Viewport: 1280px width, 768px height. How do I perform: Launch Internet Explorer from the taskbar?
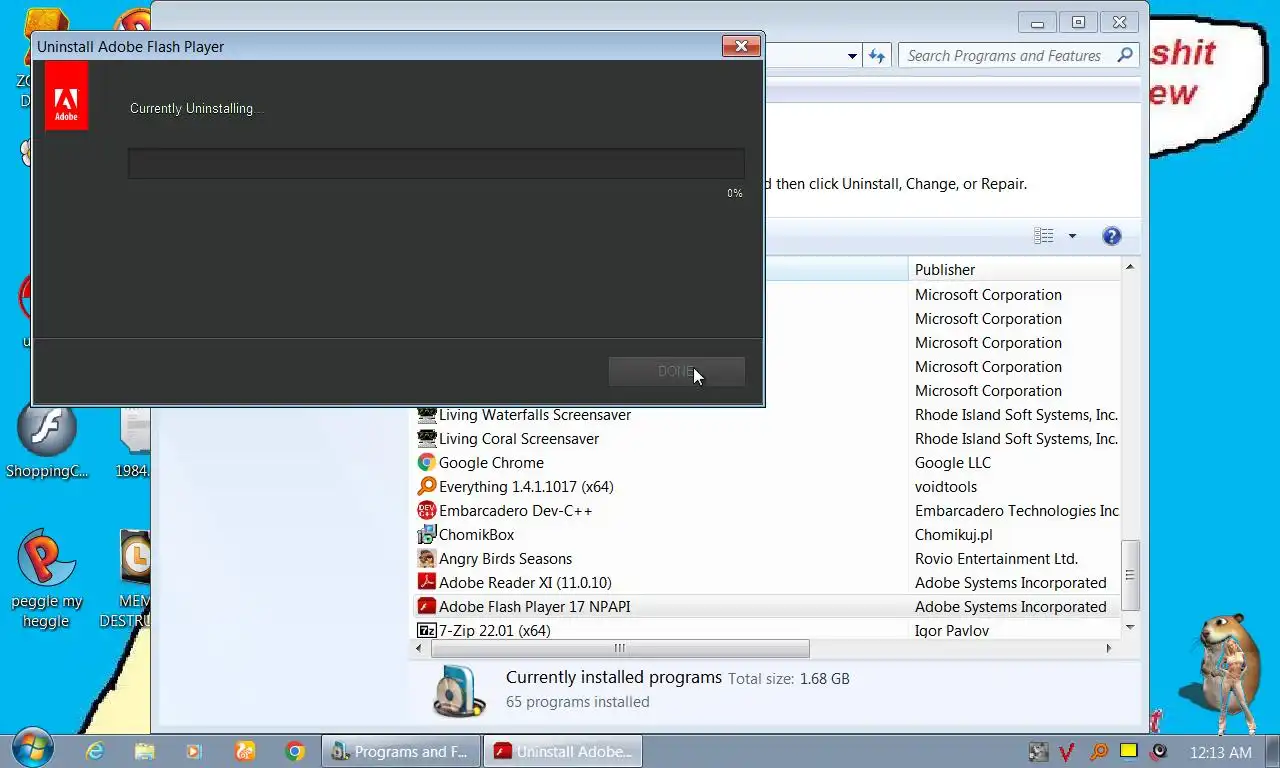click(x=95, y=751)
